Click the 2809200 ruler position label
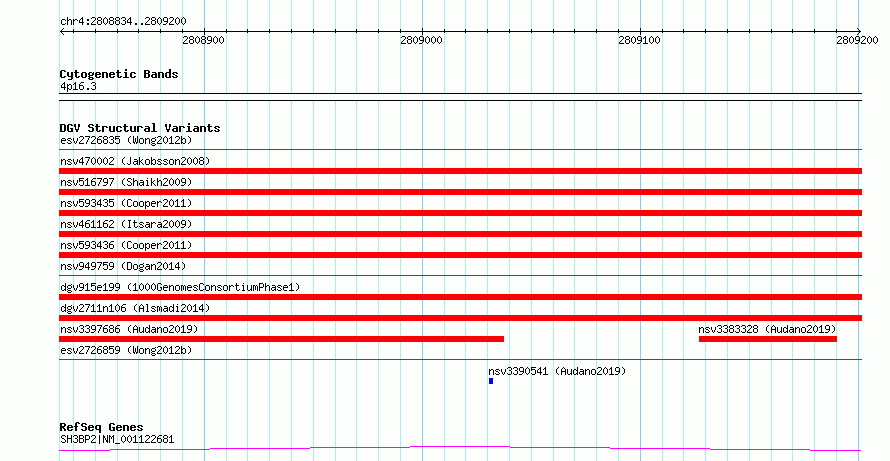 [x=857, y=40]
